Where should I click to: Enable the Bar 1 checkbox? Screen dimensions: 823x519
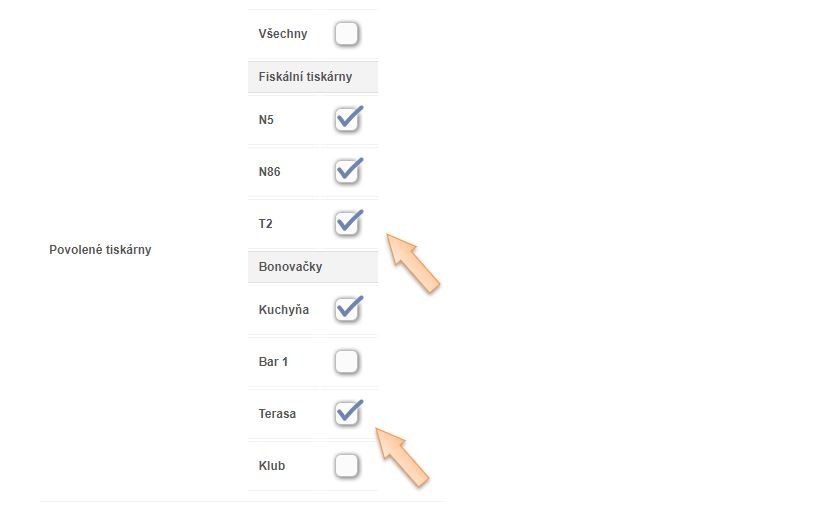pos(346,362)
